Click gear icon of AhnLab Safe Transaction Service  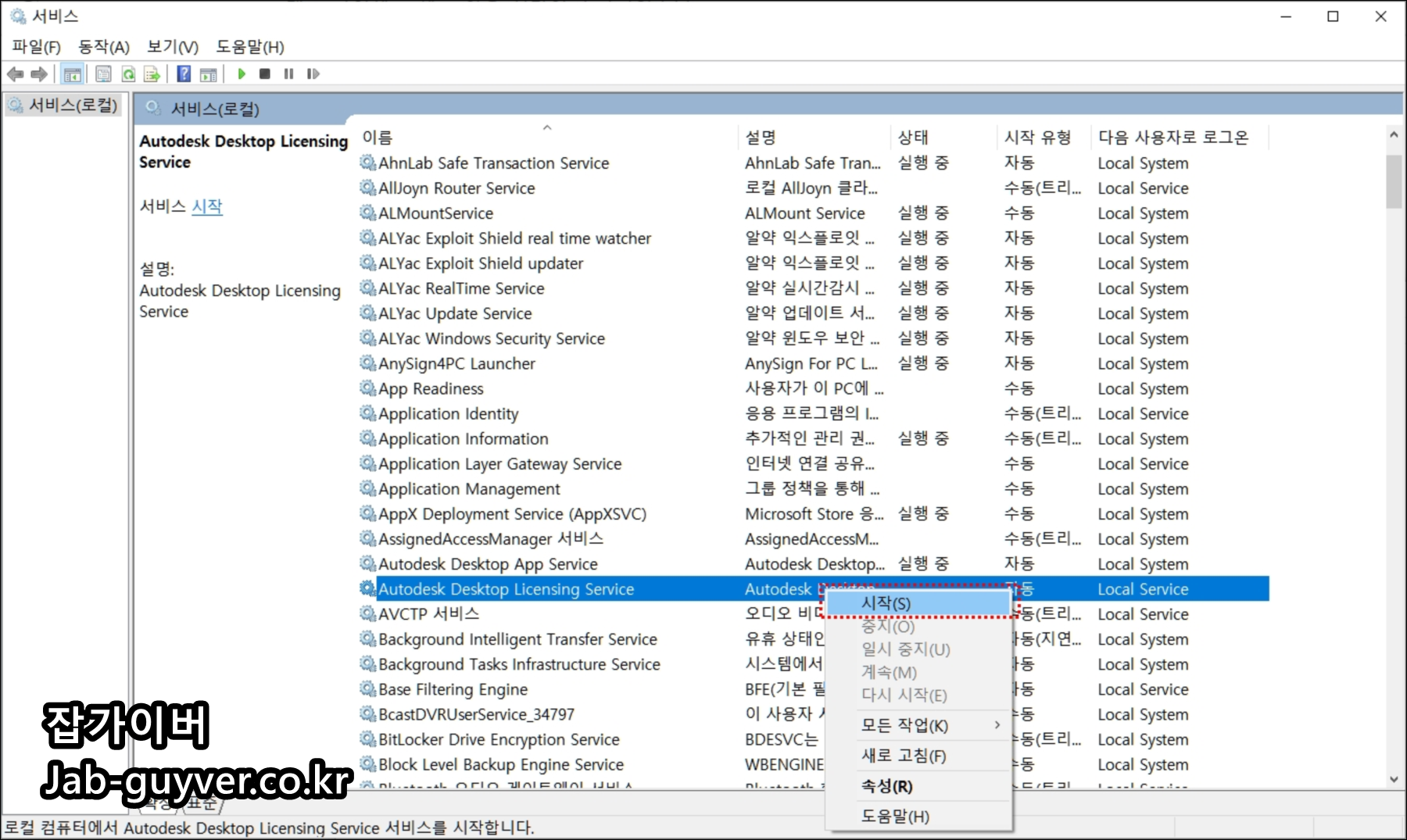[x=368, y=163]
